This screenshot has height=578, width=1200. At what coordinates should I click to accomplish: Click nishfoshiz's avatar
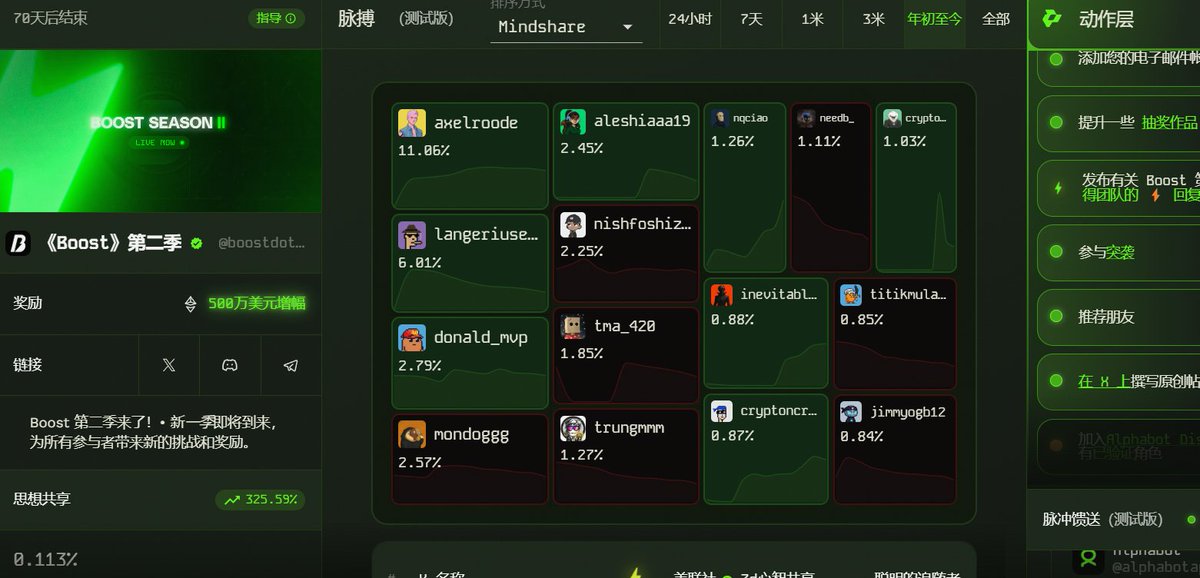[573, 224]
